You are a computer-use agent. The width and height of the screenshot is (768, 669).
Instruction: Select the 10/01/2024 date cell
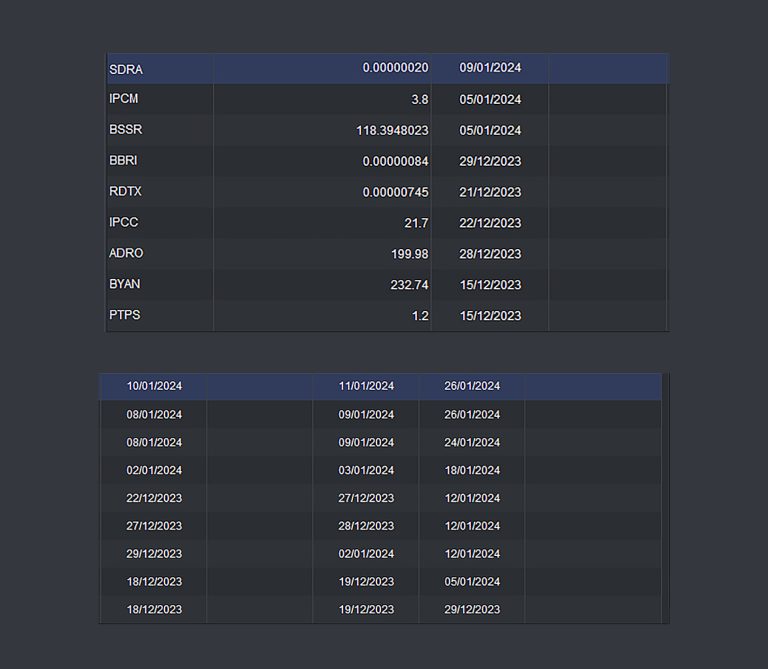tap(154, 386)
